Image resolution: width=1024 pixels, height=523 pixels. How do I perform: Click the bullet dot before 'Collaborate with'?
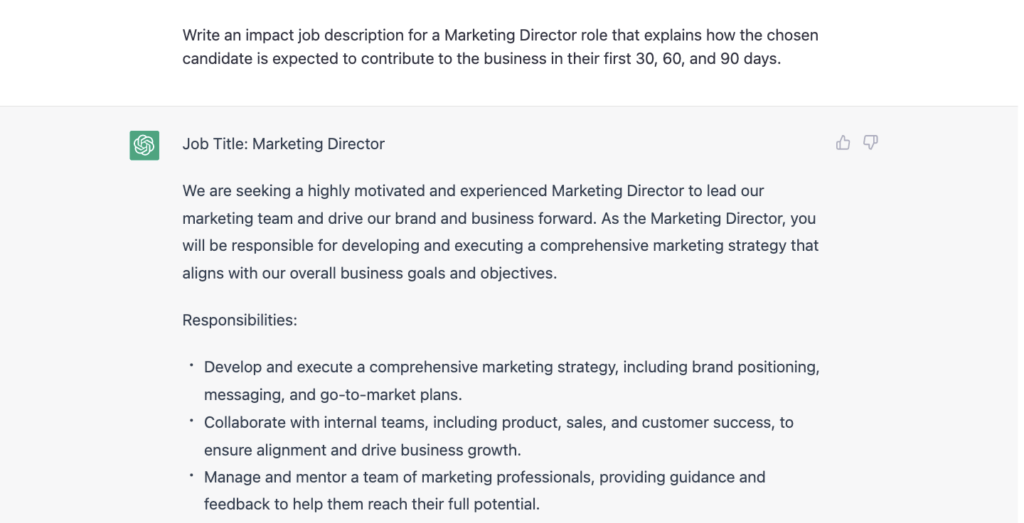[191, 421]
